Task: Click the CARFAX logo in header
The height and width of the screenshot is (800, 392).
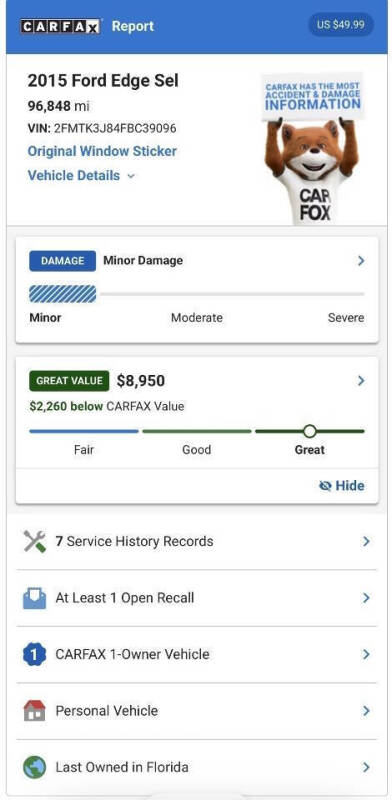Action: [x=60, y=26]
